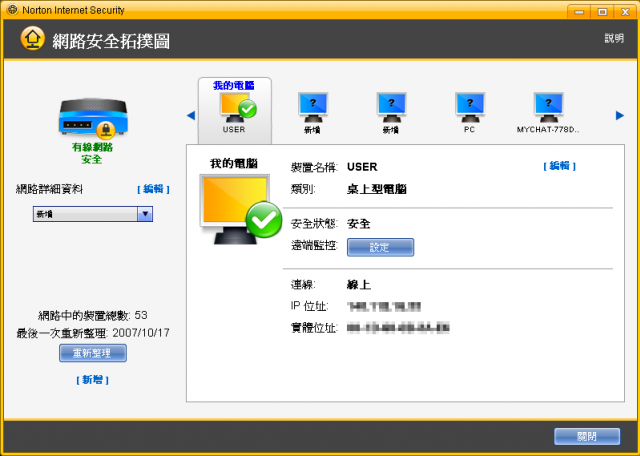
Task: Show next devices with right arrow
Action: click(620, 116)
